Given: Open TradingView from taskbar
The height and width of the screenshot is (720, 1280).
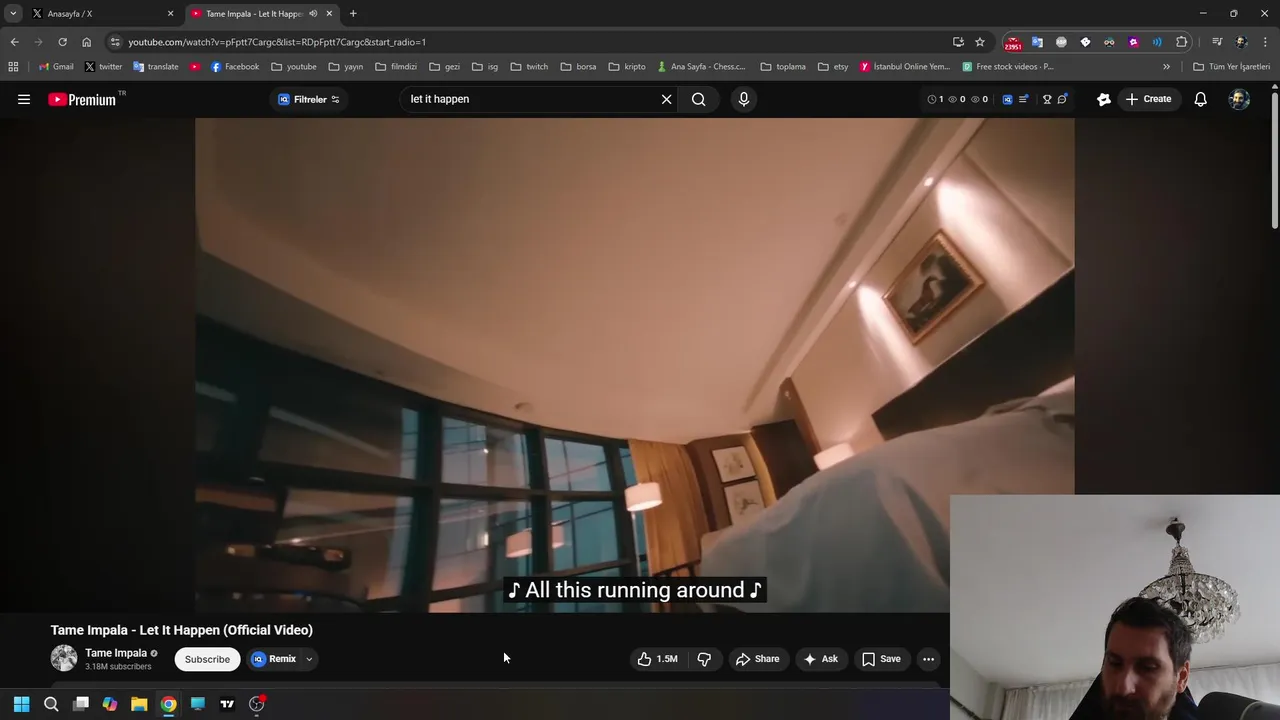Looking at the screenshot, I should [227, 704].
